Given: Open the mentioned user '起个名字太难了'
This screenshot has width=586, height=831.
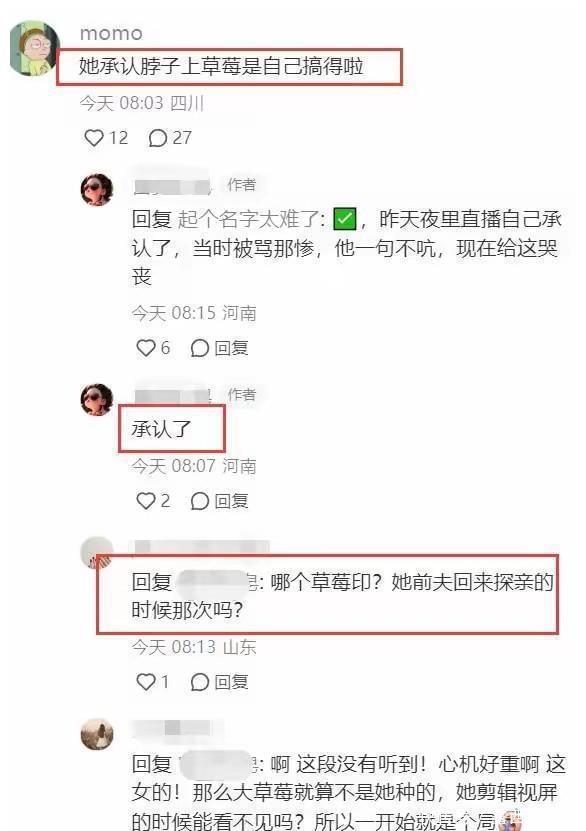Looking at the screenshot, I should click(248, 219).
